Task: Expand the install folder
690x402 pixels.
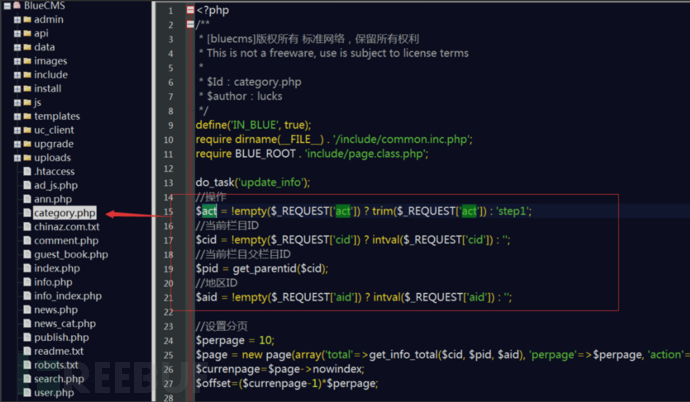Action: 15,89
